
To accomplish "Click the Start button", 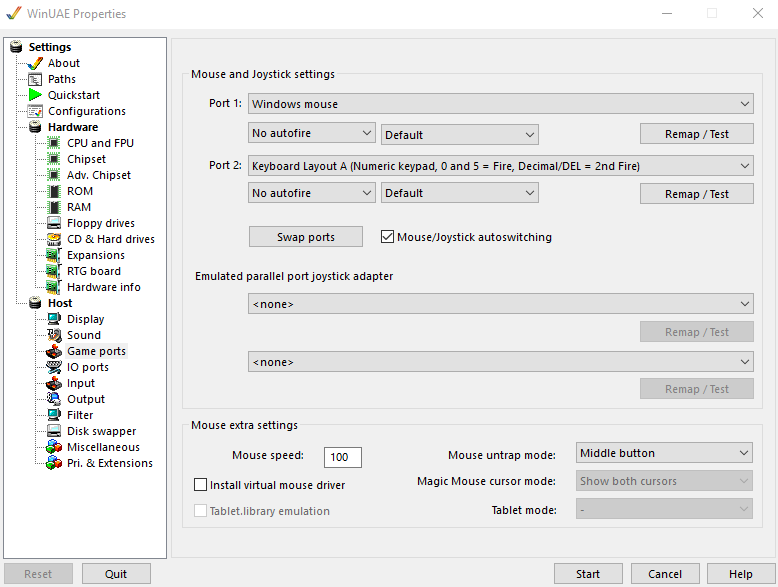I will point(588,574).
